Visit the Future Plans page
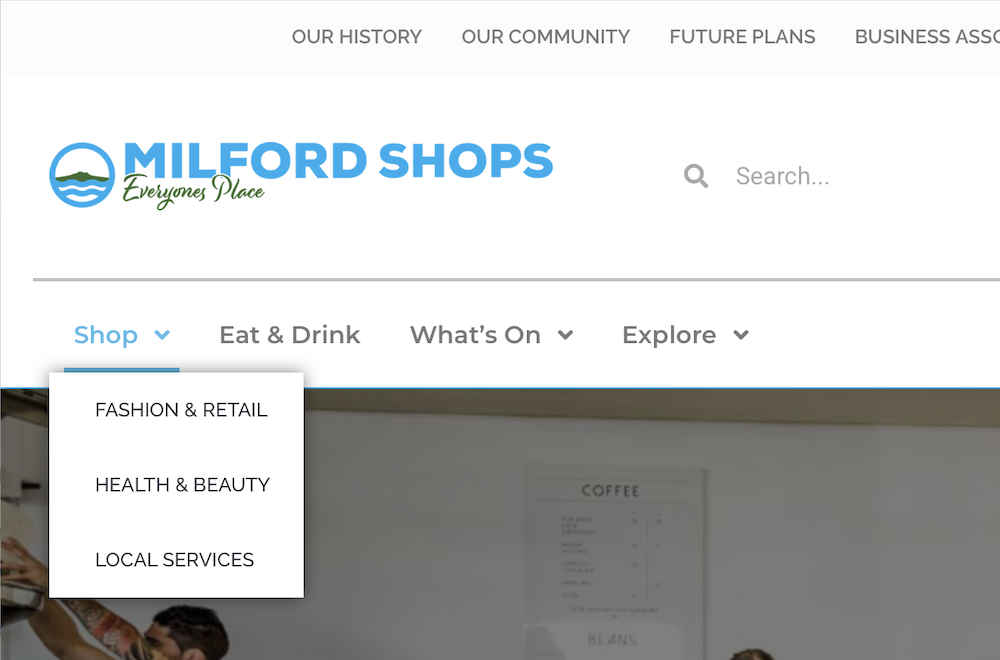 click(x=742, y=37)
